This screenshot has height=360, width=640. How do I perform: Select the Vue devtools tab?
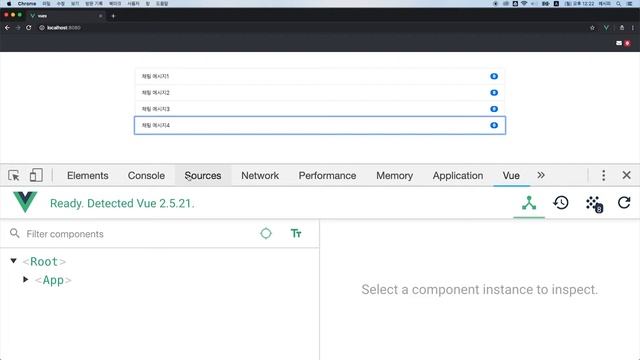pos(511,176)
